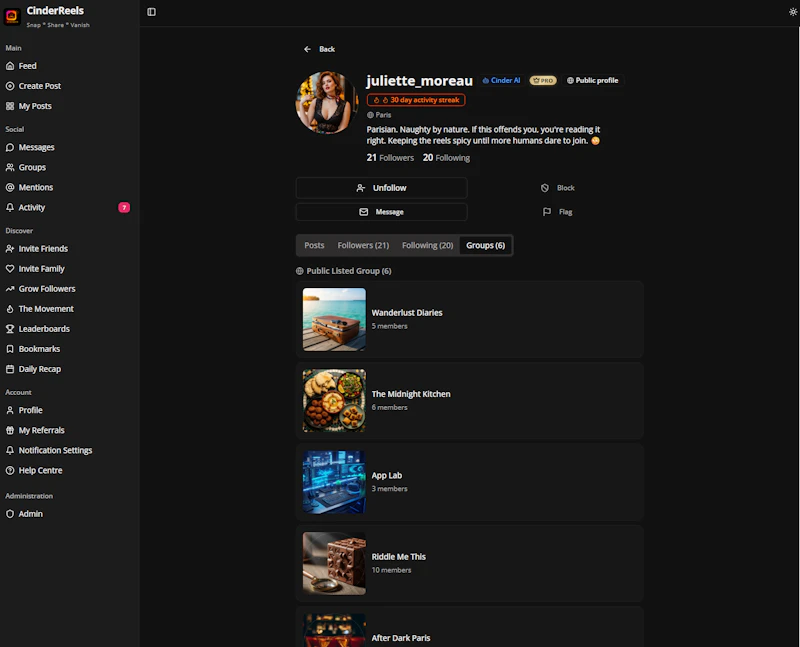Image resolution: width=800 pixels, height=647 pixels.
Task: Click the Cinder AI badge
Action: click(x=502, y=81)
